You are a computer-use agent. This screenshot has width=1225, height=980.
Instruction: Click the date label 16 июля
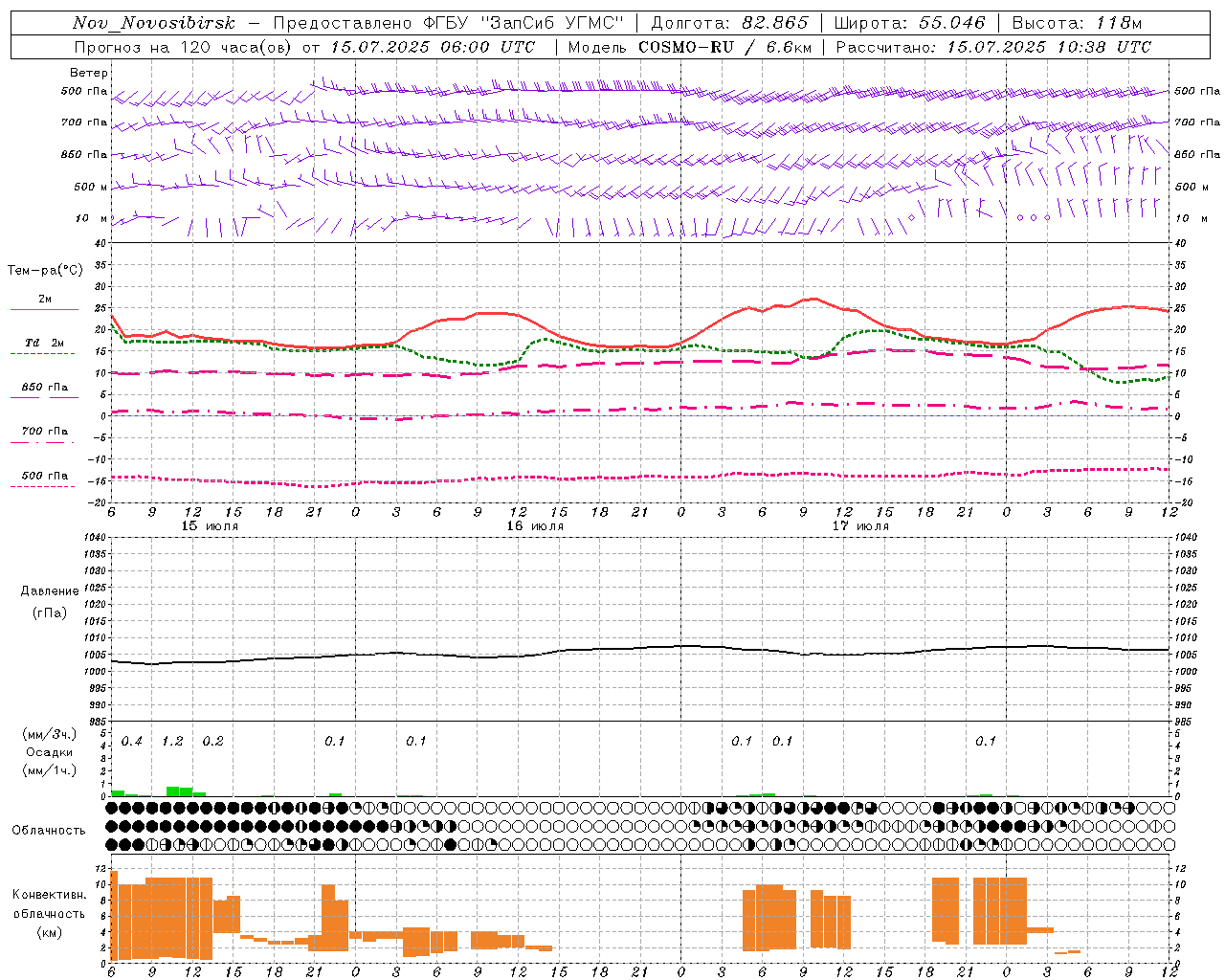pyautogui.click(x=535, y=526)
